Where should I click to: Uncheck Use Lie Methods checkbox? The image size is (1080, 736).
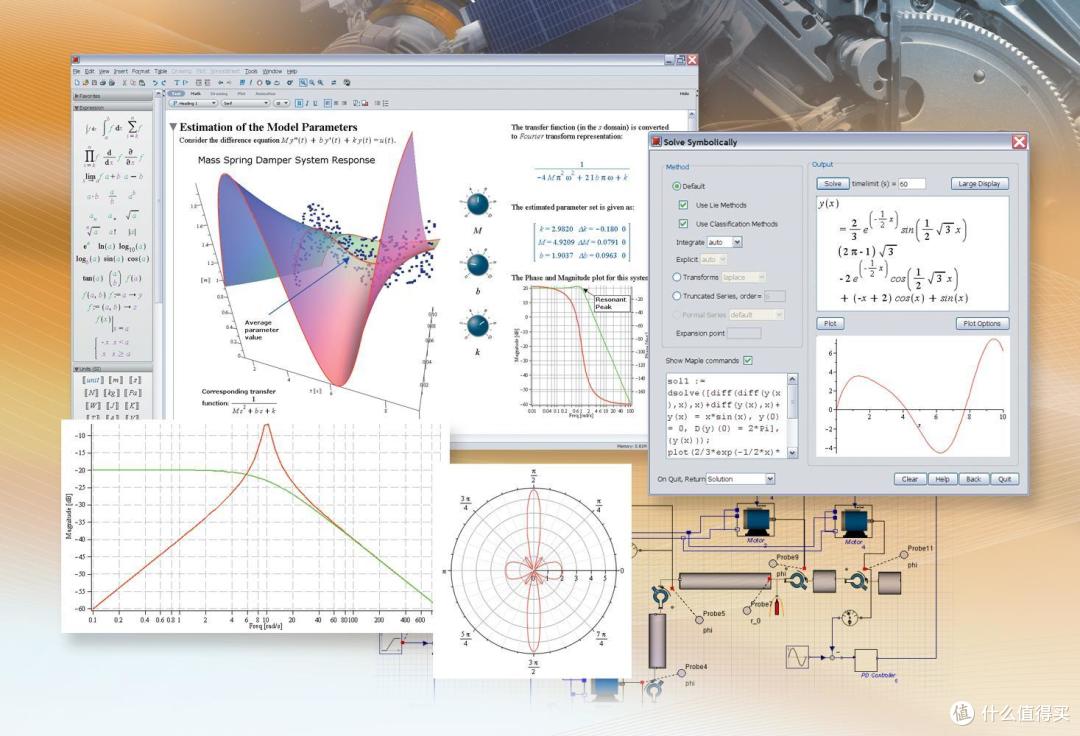tap(683, 204)
